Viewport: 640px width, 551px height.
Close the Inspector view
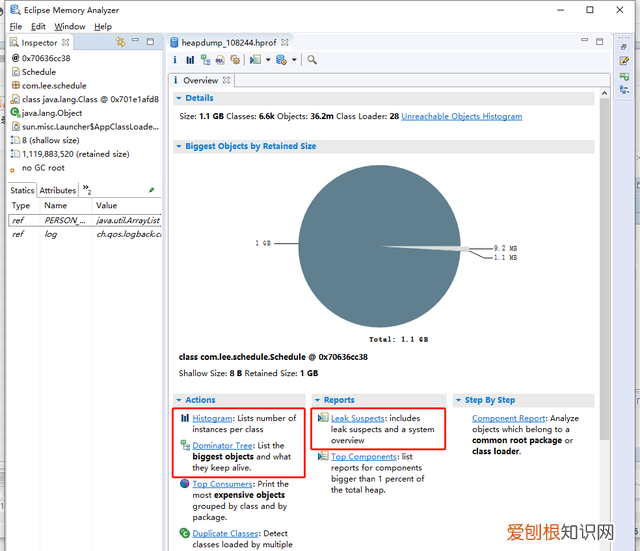tap(66, 42)
